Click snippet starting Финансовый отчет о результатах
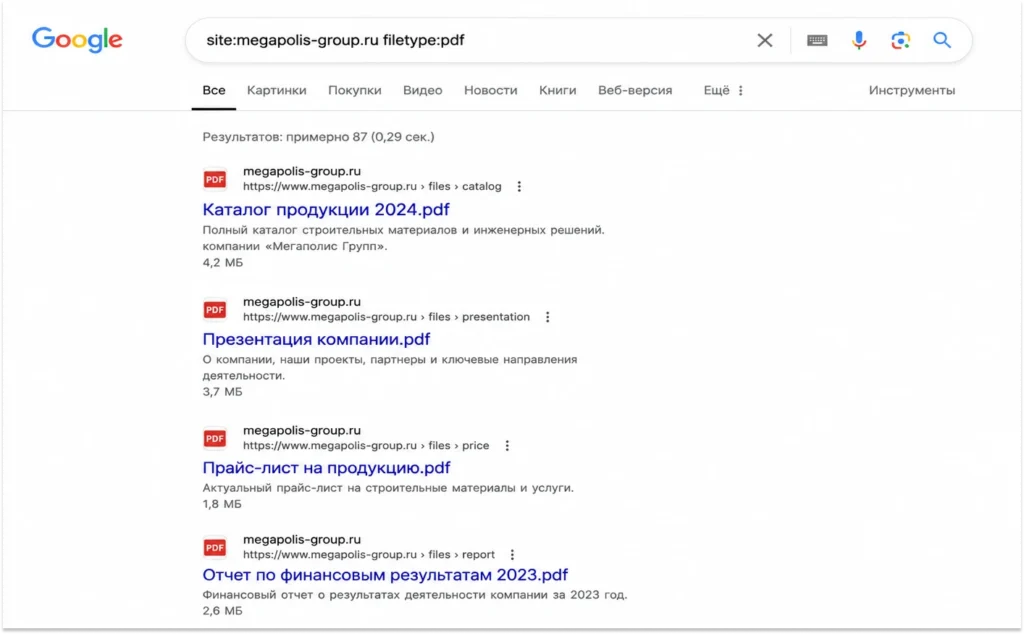This screenshot has width=1024, height=634. pyautogui.click(x=415, y=595)
